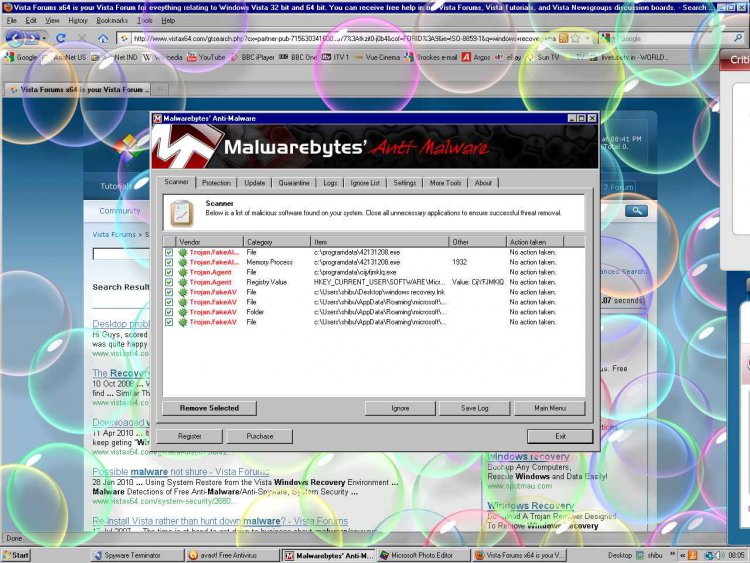
Task: Open Argos bookmark
Action: click(476, 57)
